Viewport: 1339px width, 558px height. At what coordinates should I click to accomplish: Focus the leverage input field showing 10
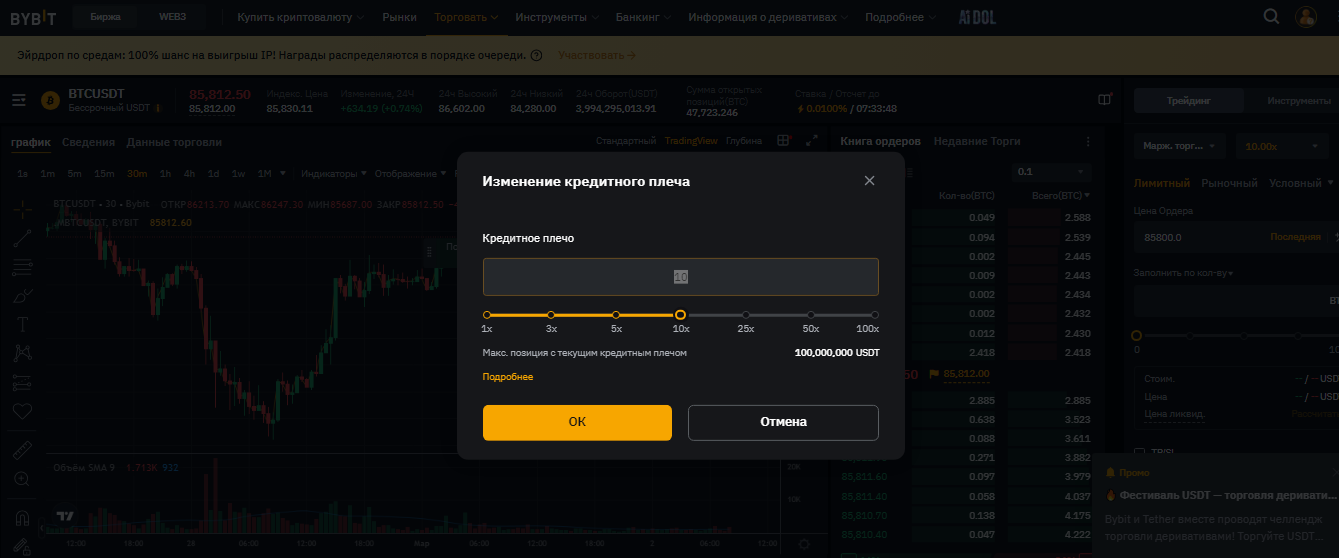[680, 277]
